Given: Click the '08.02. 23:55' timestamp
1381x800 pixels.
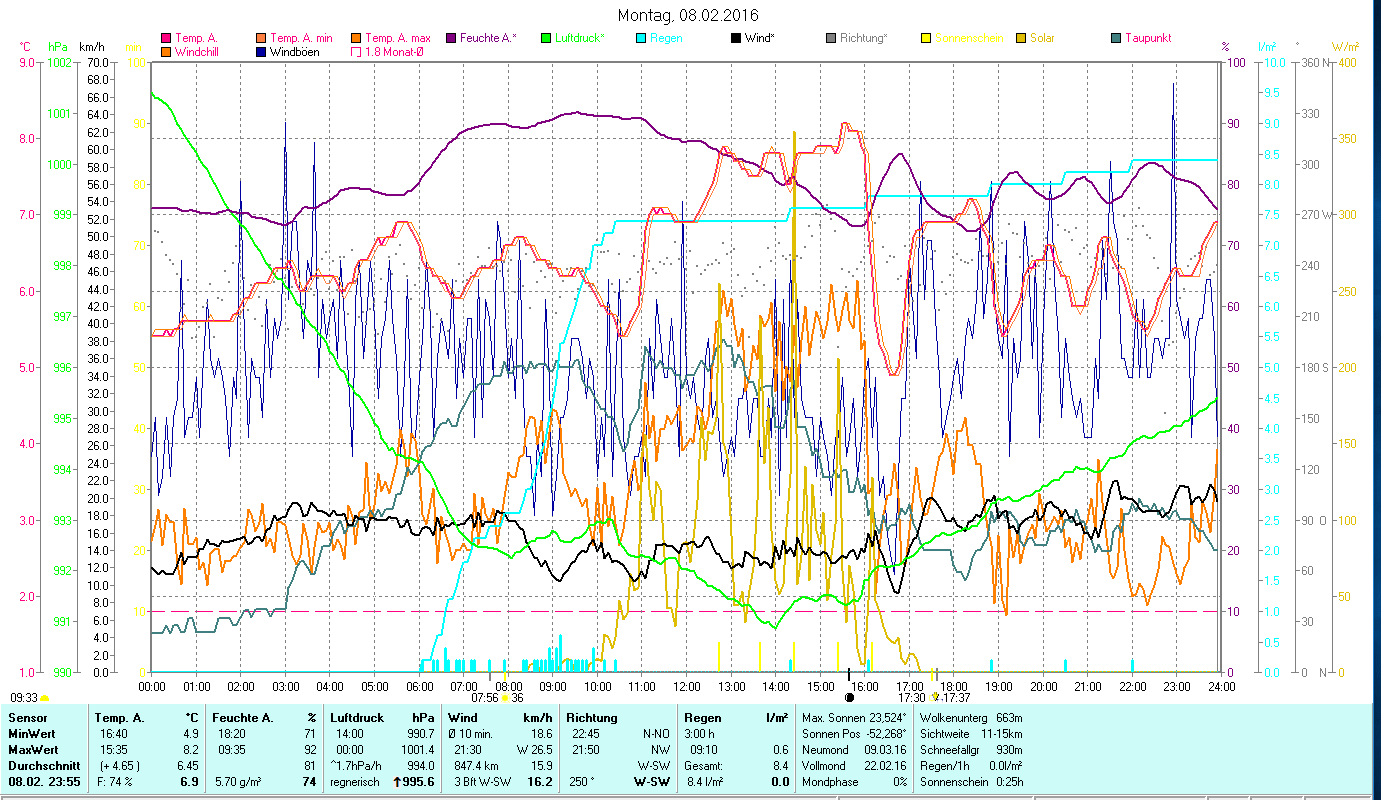Looking at the screenshot, I should (x=44, y=782).
